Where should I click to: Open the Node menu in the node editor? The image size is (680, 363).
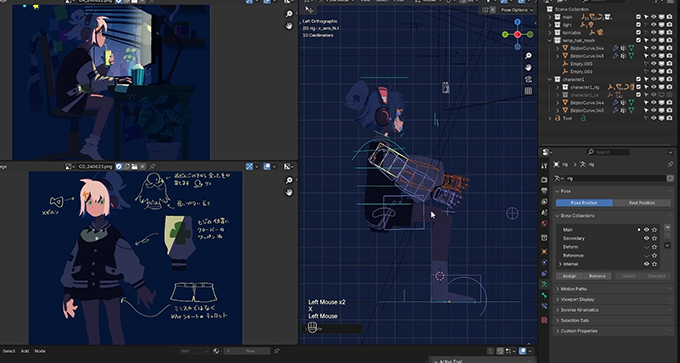(x=40, y=351)
